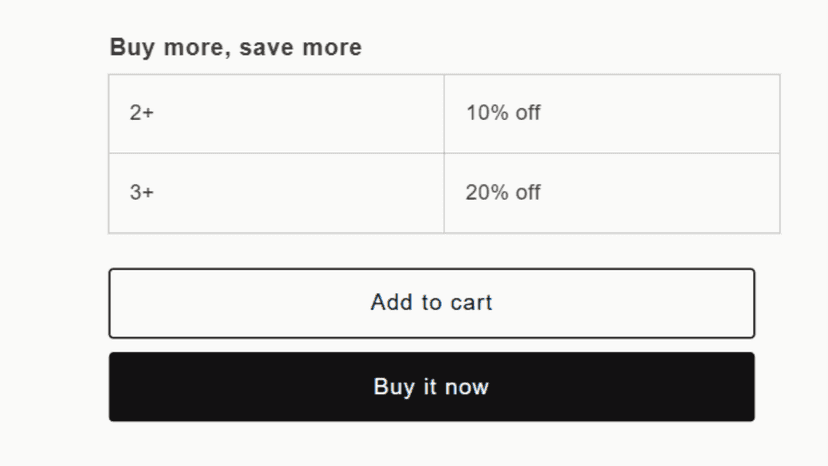Choose the second discount tier row

444,193
